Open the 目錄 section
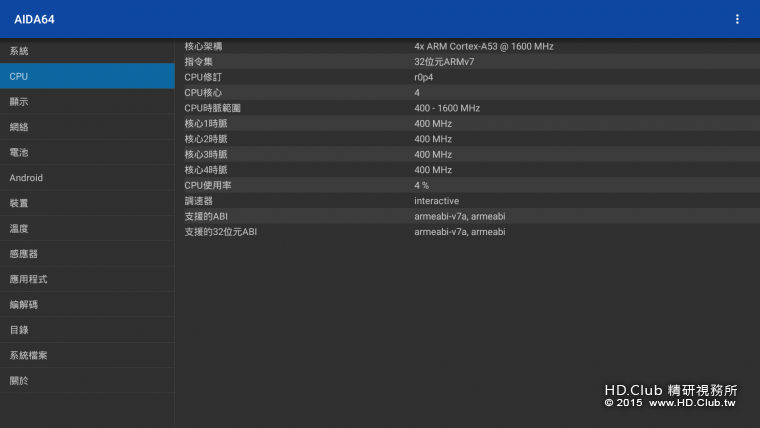The image size is (760, 428). pyautogui.click(x=87, y=330)
